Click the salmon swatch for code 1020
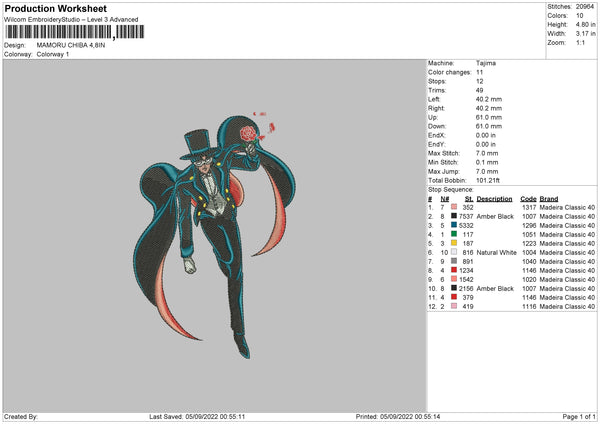This screenshot has height=424, width=600. coord(454,279)
